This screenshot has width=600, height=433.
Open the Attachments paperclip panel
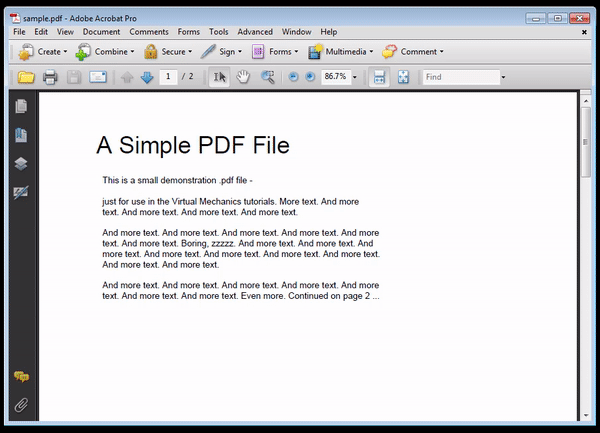click(21, 405)
